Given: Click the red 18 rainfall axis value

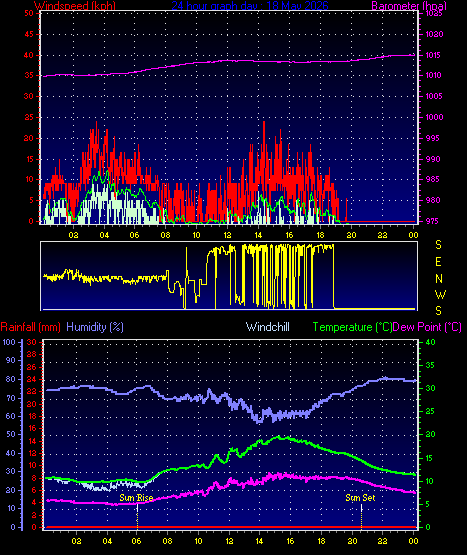Looking at the screenshot, I should 32,416.
